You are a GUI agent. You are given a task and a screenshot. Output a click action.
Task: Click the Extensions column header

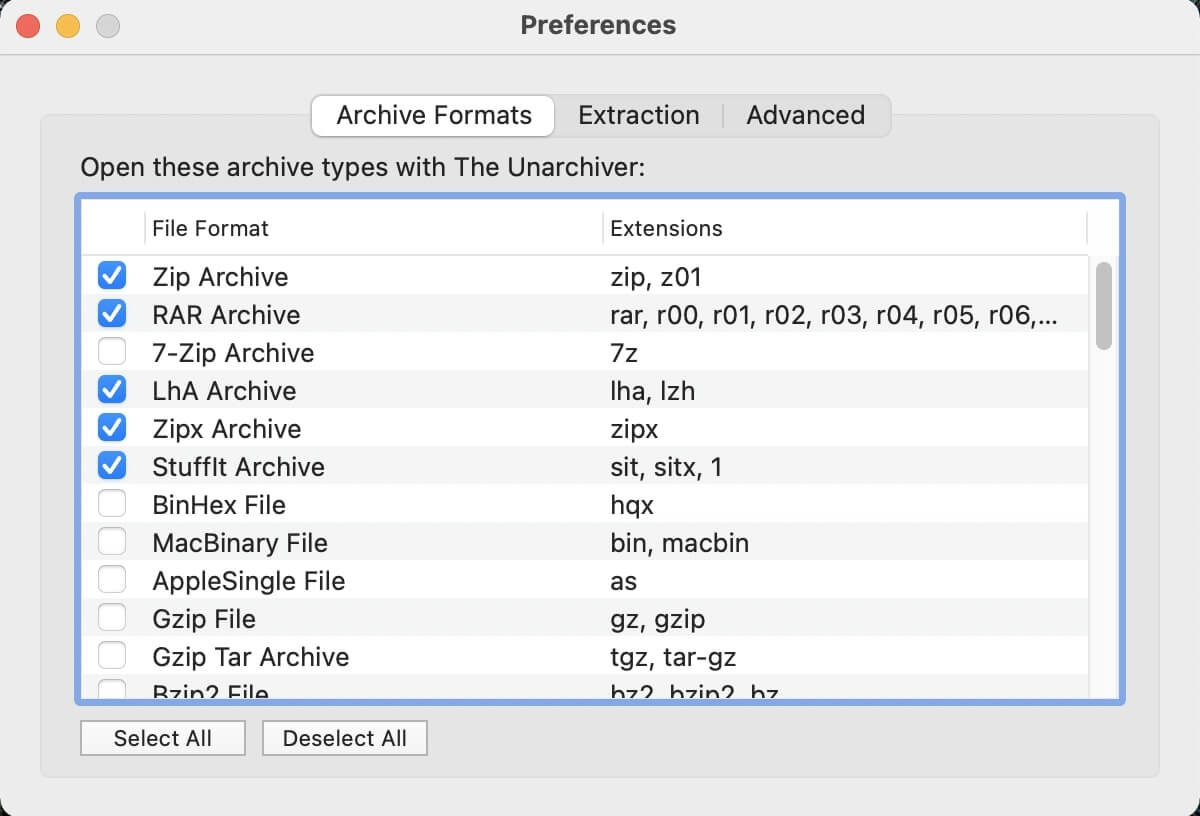coord(666,228)
